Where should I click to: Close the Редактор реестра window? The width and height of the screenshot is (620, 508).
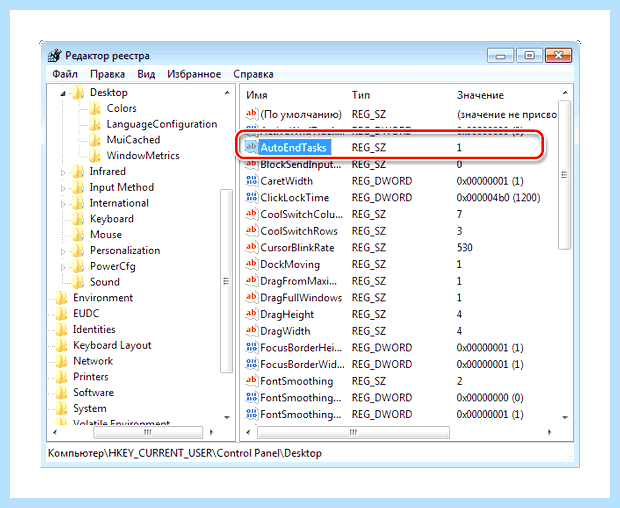point(558,55)
